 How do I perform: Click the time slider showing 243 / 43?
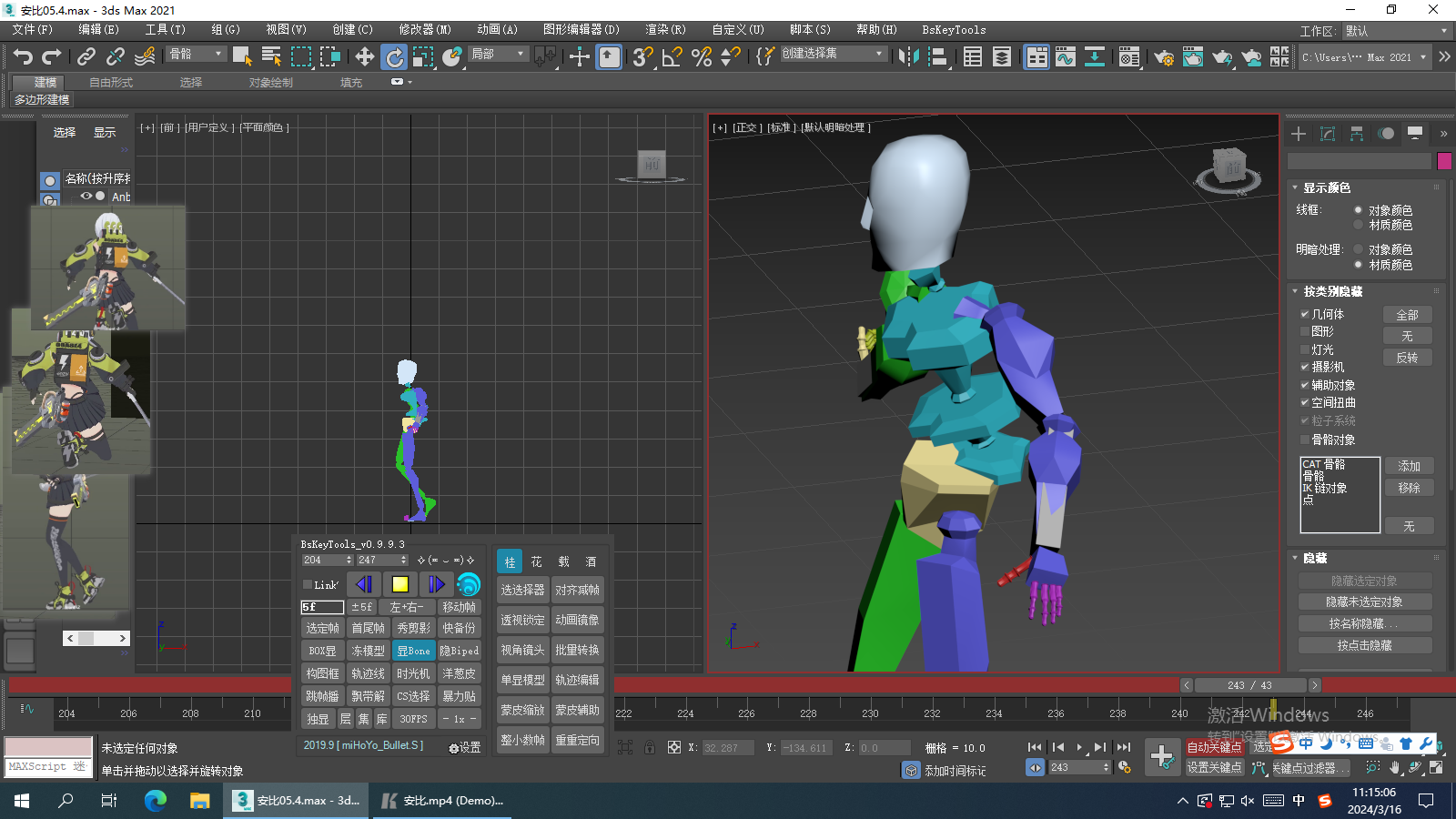point(1249,685)
